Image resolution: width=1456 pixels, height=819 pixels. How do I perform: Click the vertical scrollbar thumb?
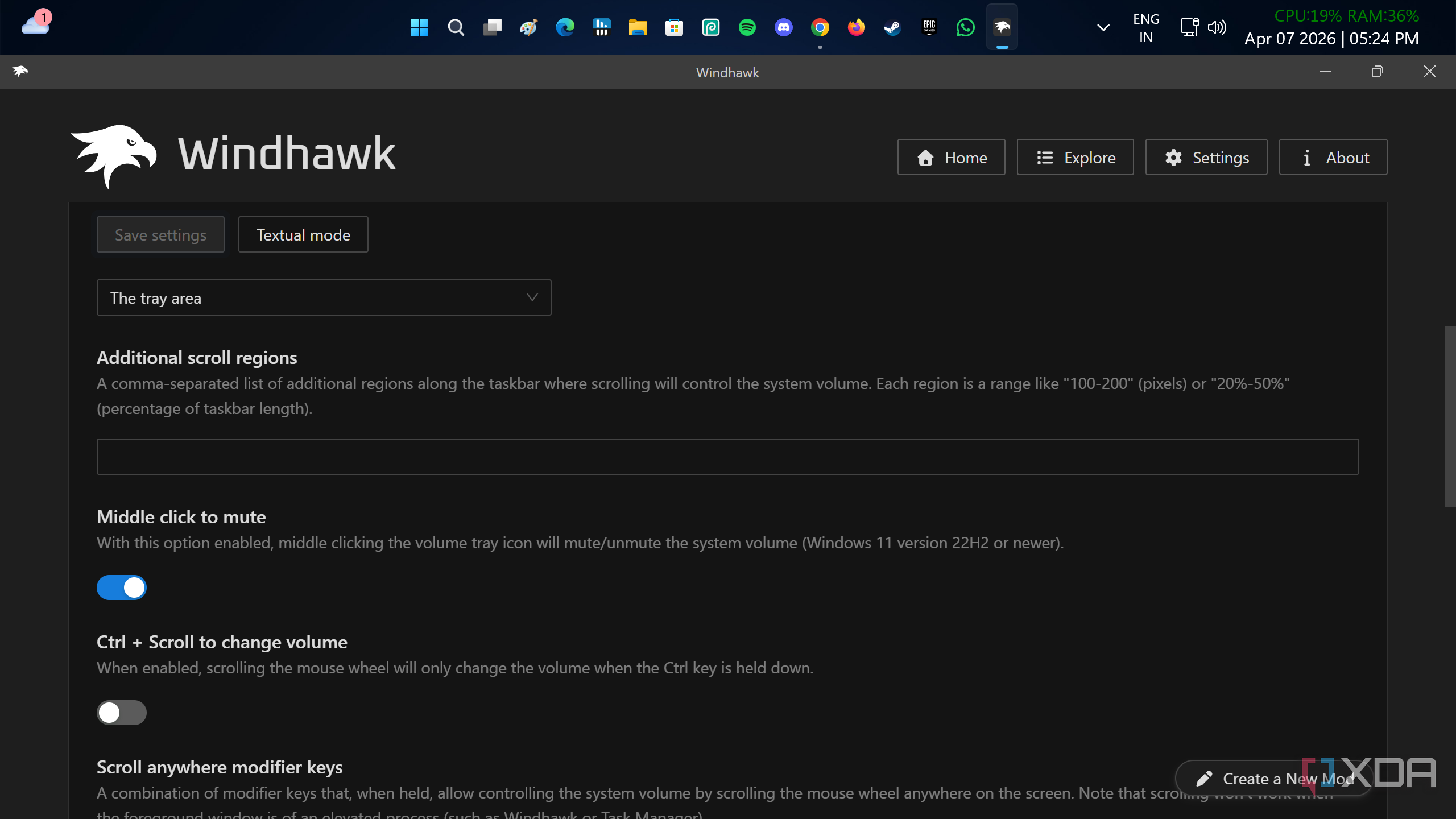[1450, 416]
